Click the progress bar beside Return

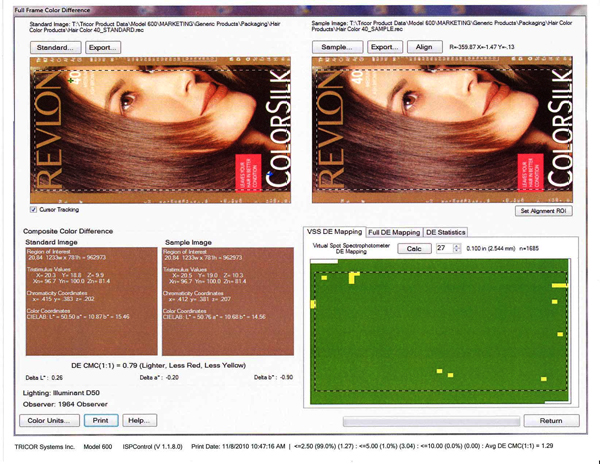tap(431, 422)
